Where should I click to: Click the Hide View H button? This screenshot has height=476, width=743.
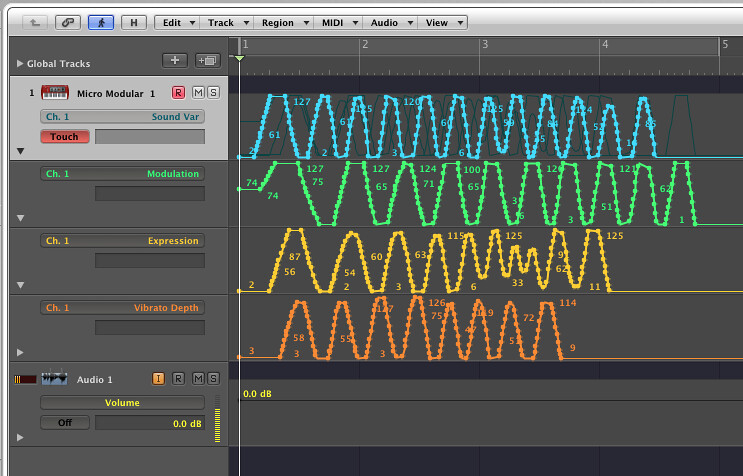132,21
